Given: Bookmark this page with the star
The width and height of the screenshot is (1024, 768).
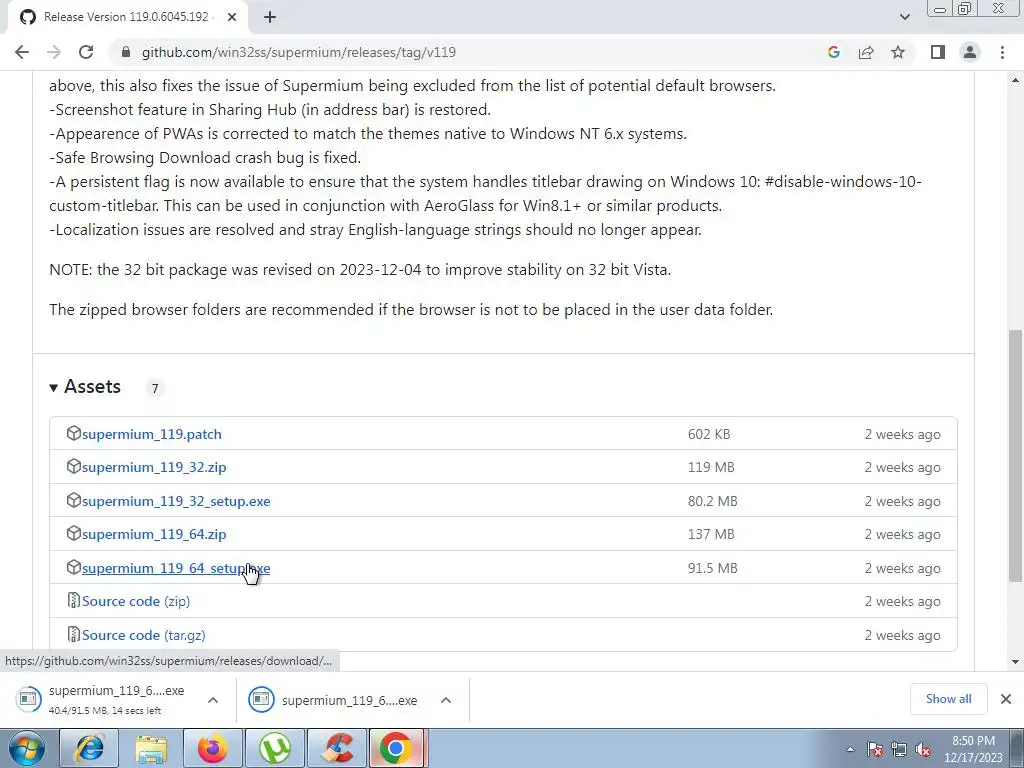Looking at the screenshot, I should [x=898, y=52].
